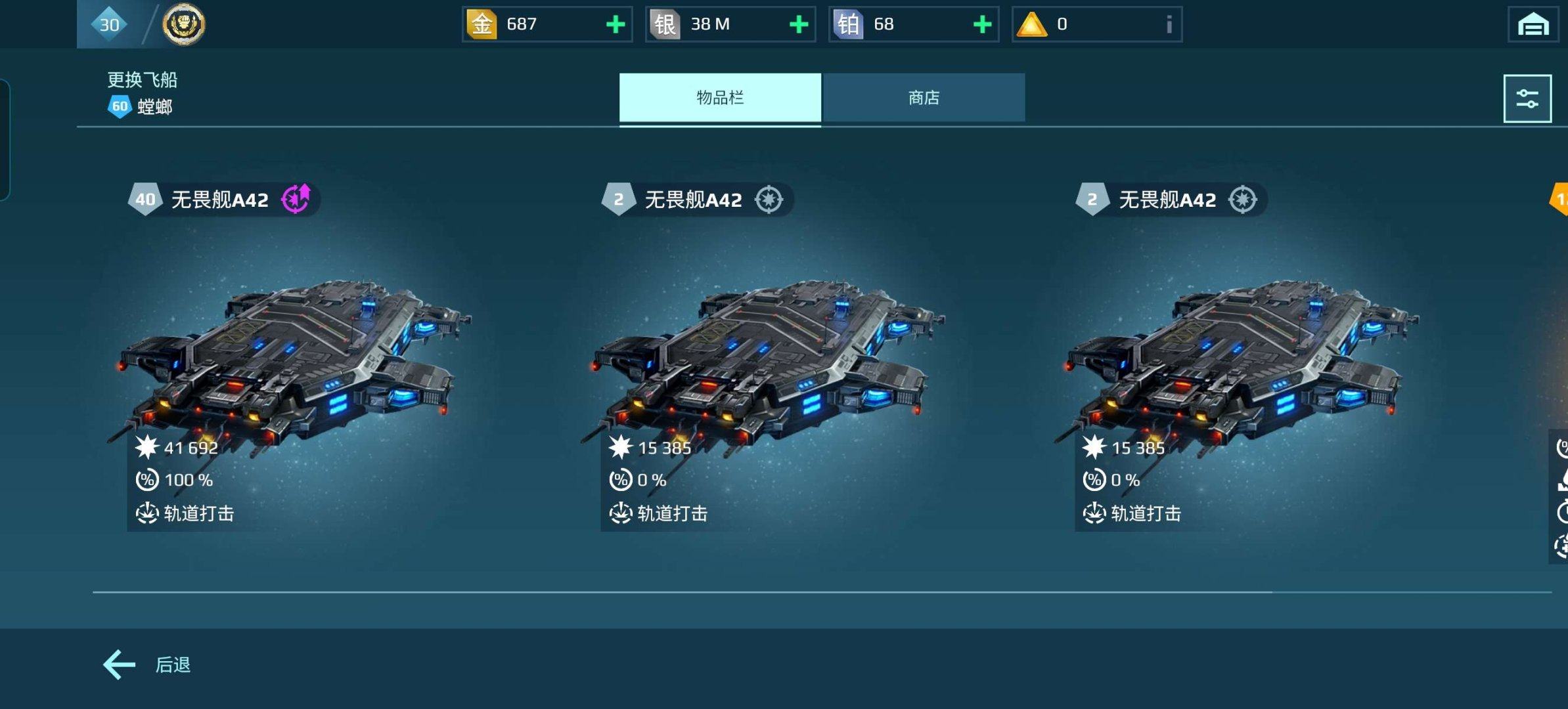The height and width of the screenshot is (709, 1568).
Task: Click the target icon on third Dreadnought A42
Action: click(1242, 200)
